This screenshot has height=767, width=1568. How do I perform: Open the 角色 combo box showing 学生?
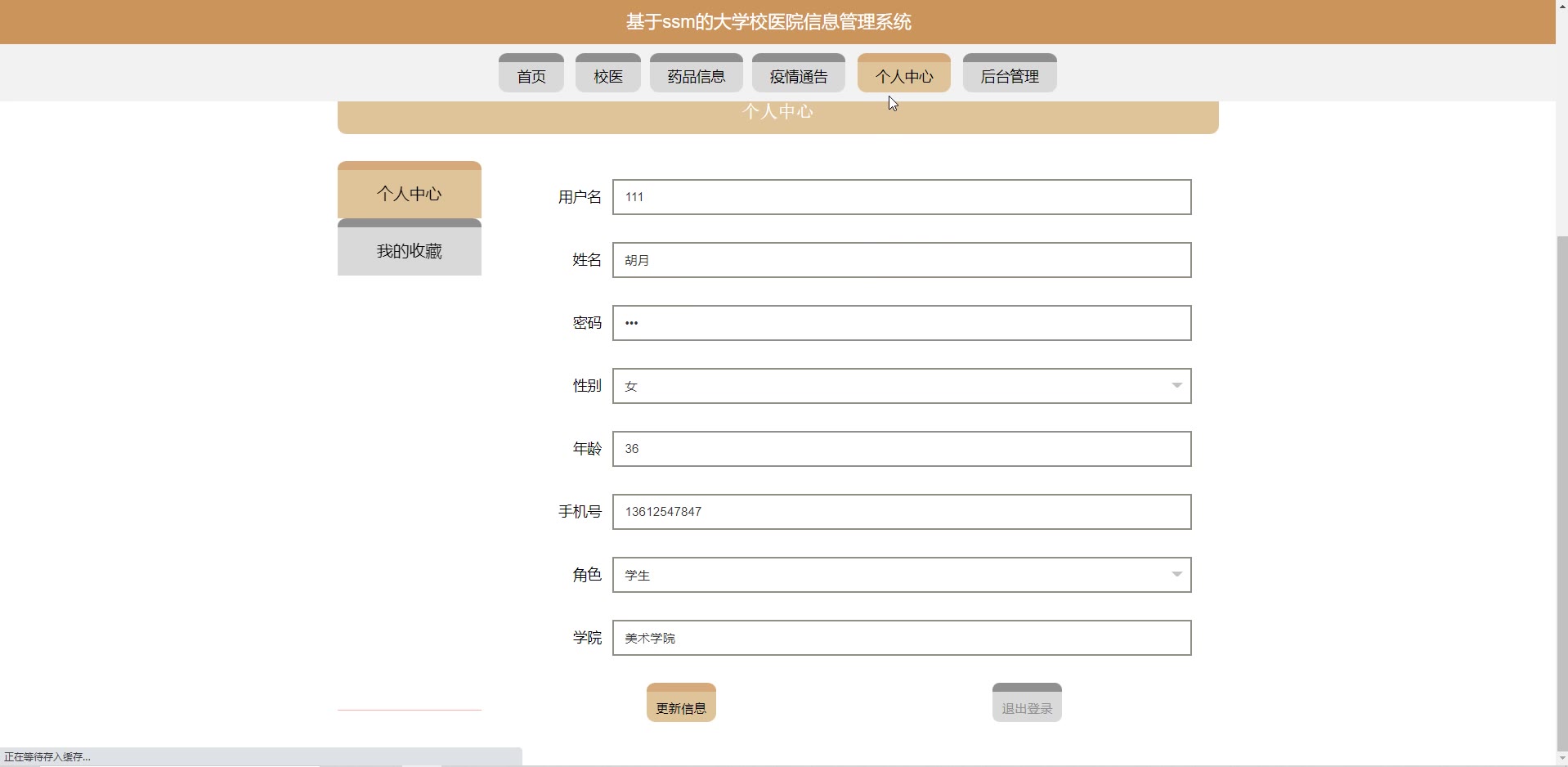click(891, 575)
